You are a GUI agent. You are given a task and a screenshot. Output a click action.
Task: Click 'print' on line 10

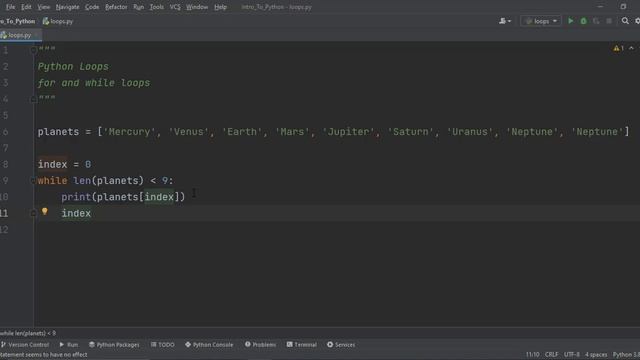(x=76, y=197)
